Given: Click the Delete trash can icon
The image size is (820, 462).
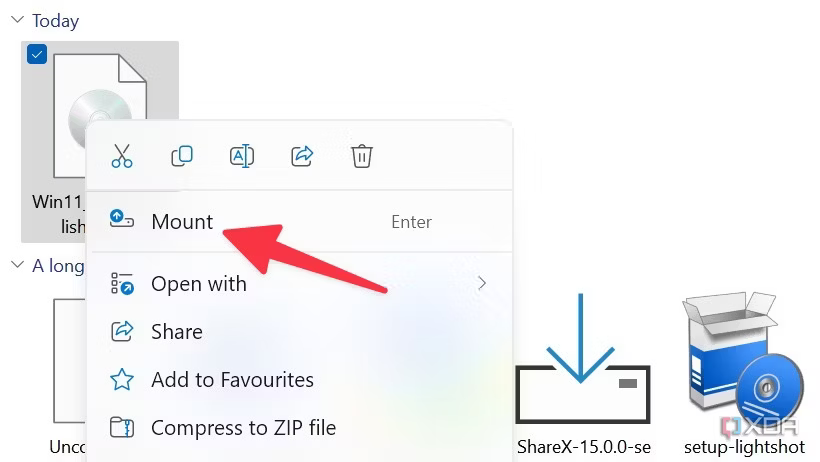Looking at the screenshot, I should [361, 156].
